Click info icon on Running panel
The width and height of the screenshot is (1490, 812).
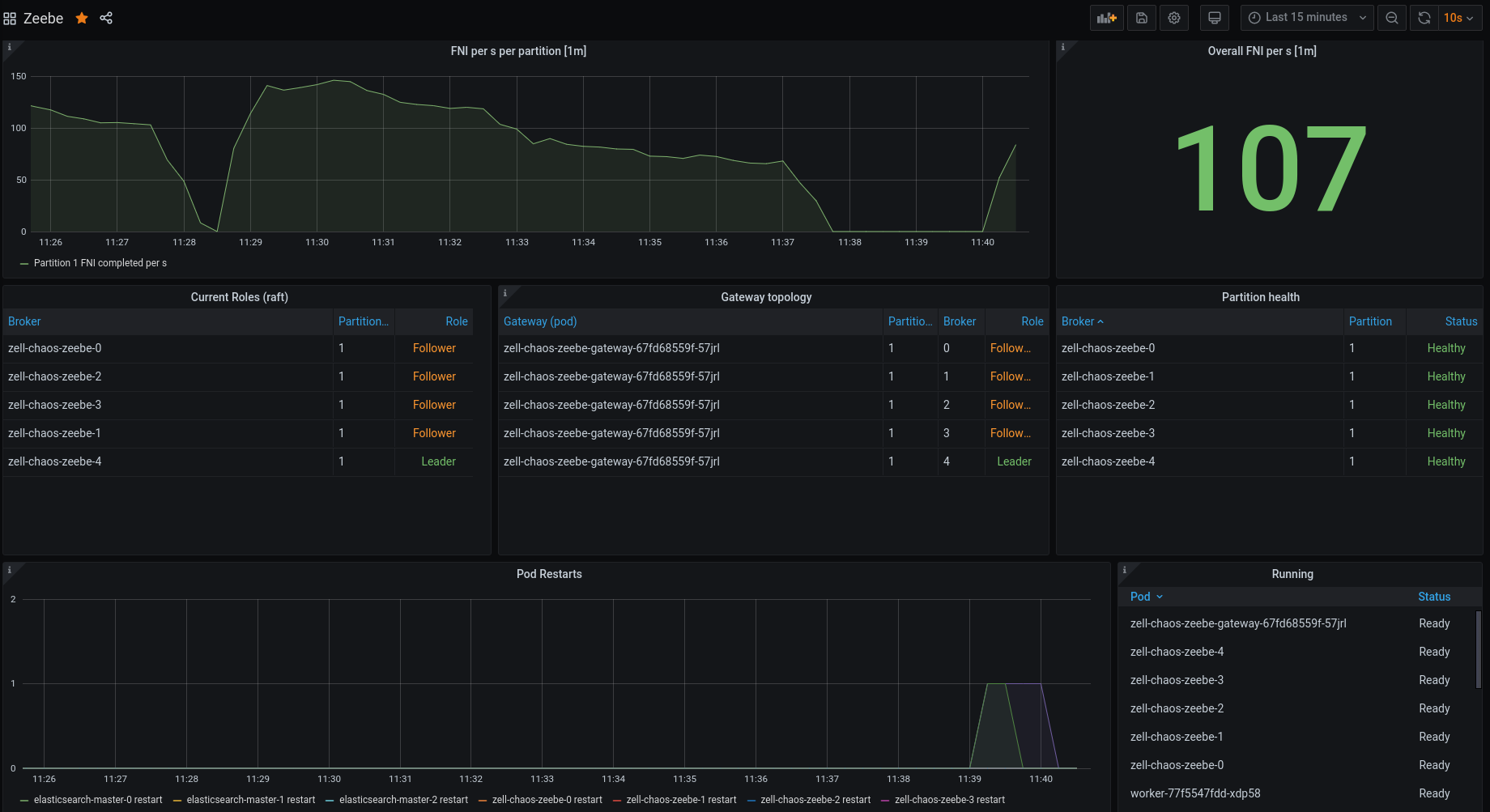[1125, 570]
